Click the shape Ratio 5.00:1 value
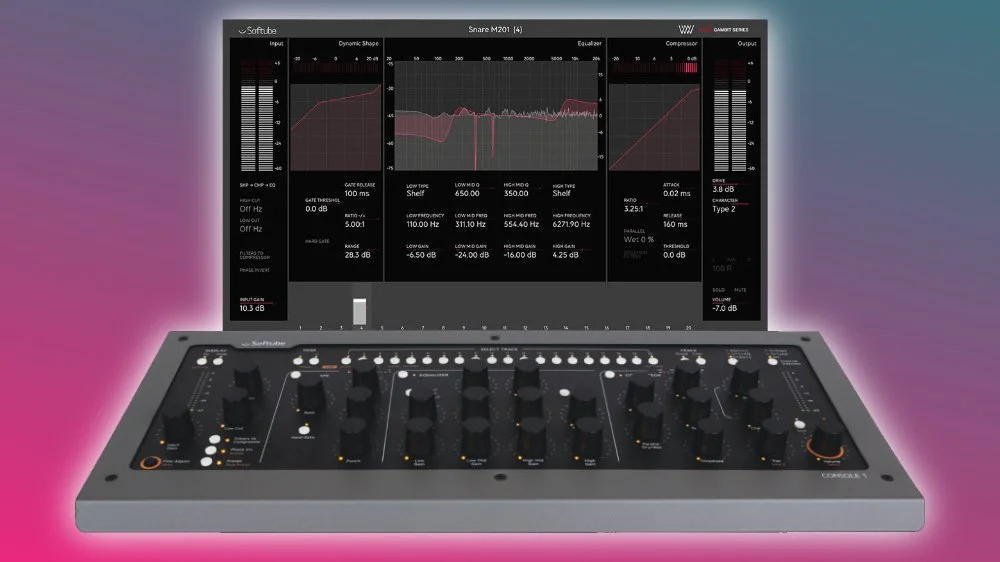This screenshot has width=1000, height=562. click(355, 225)
